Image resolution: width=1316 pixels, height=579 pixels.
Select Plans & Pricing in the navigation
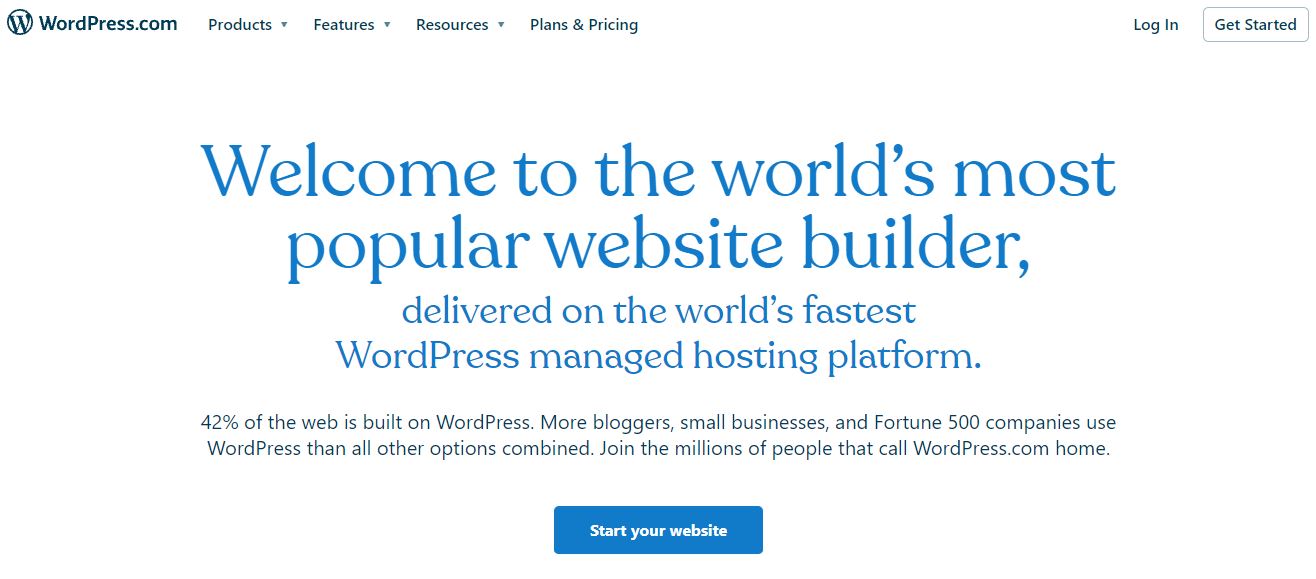click(583, 25)
